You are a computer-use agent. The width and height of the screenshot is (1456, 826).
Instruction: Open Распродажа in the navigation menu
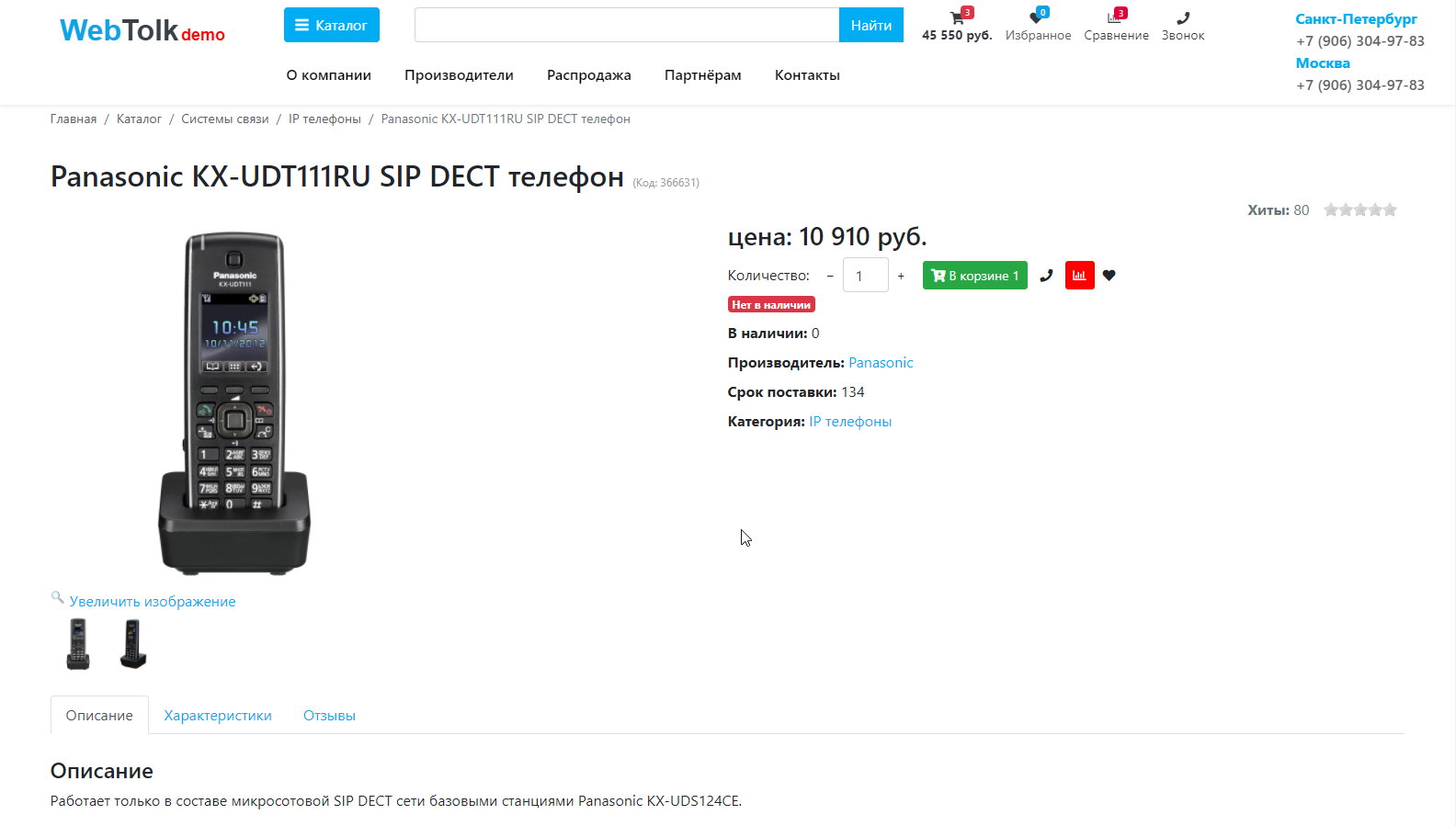pos(588,75)
